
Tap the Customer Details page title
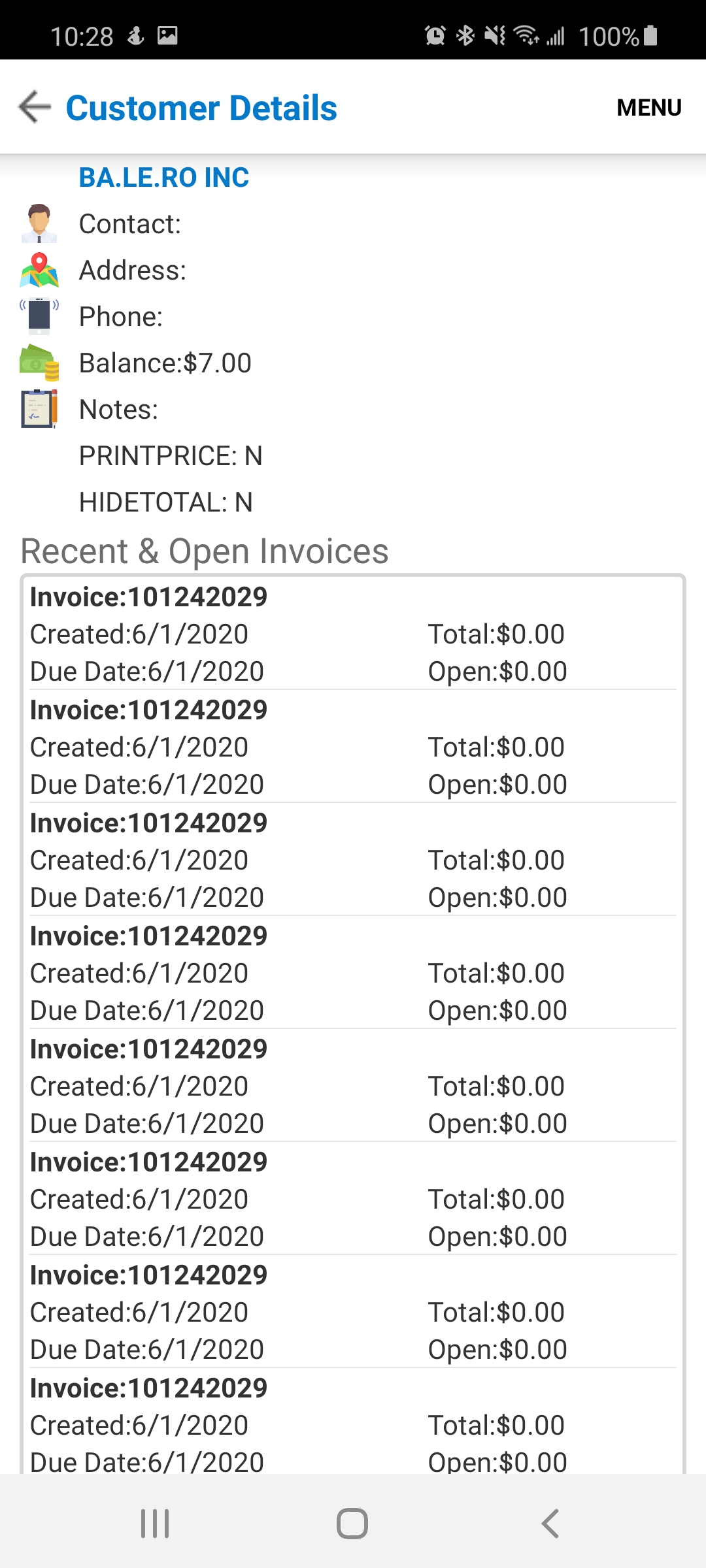[x=201, y=108]
